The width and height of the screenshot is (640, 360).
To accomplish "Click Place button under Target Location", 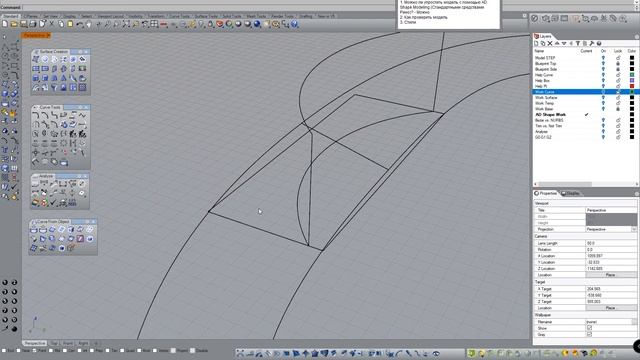I will point(611,308).
